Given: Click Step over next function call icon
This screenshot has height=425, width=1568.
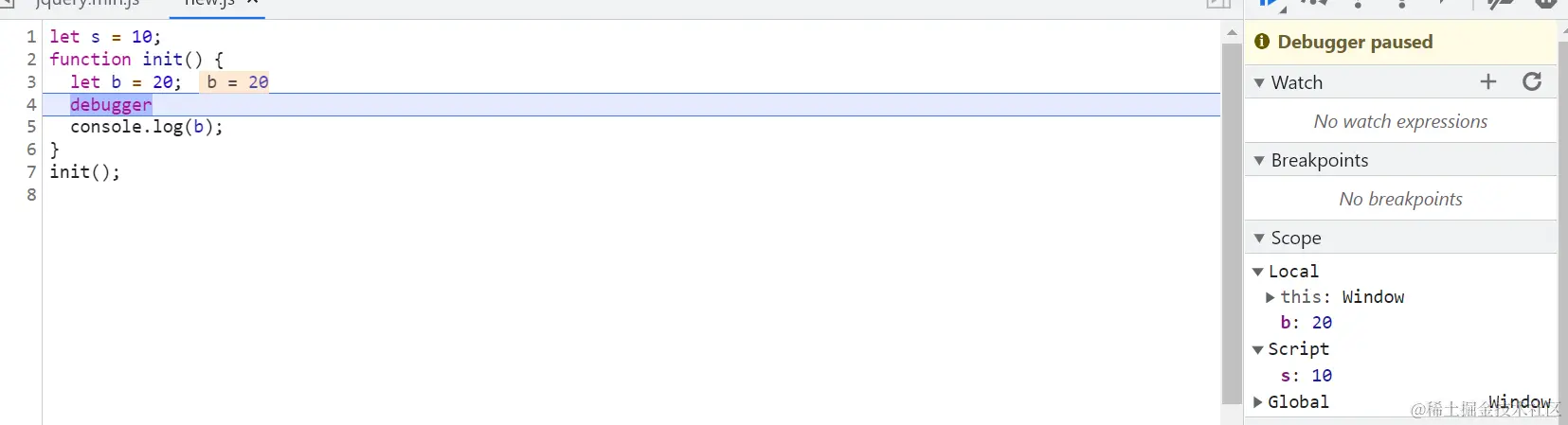Looking at the screenshot, I should coord(1313,4).
